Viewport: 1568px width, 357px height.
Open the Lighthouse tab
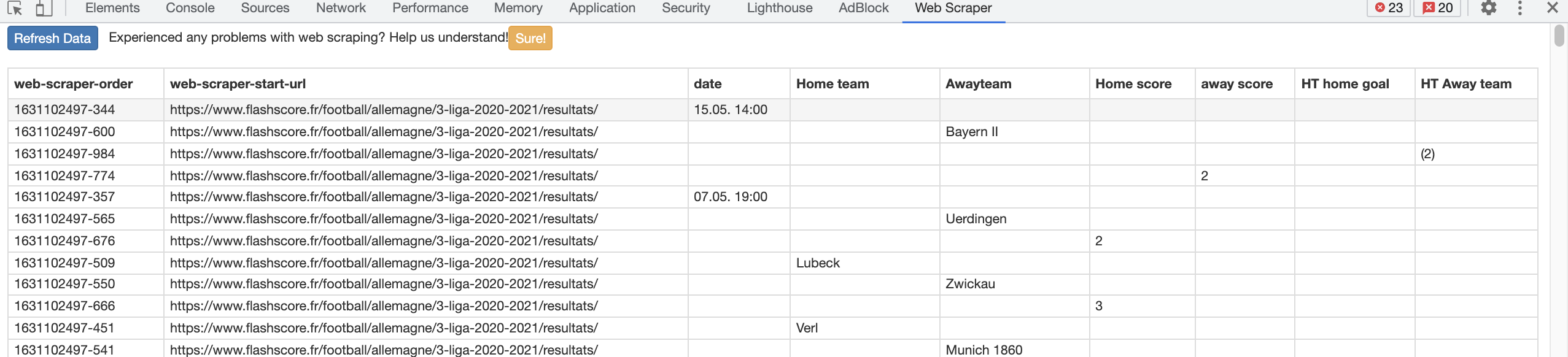click(779, 8)
